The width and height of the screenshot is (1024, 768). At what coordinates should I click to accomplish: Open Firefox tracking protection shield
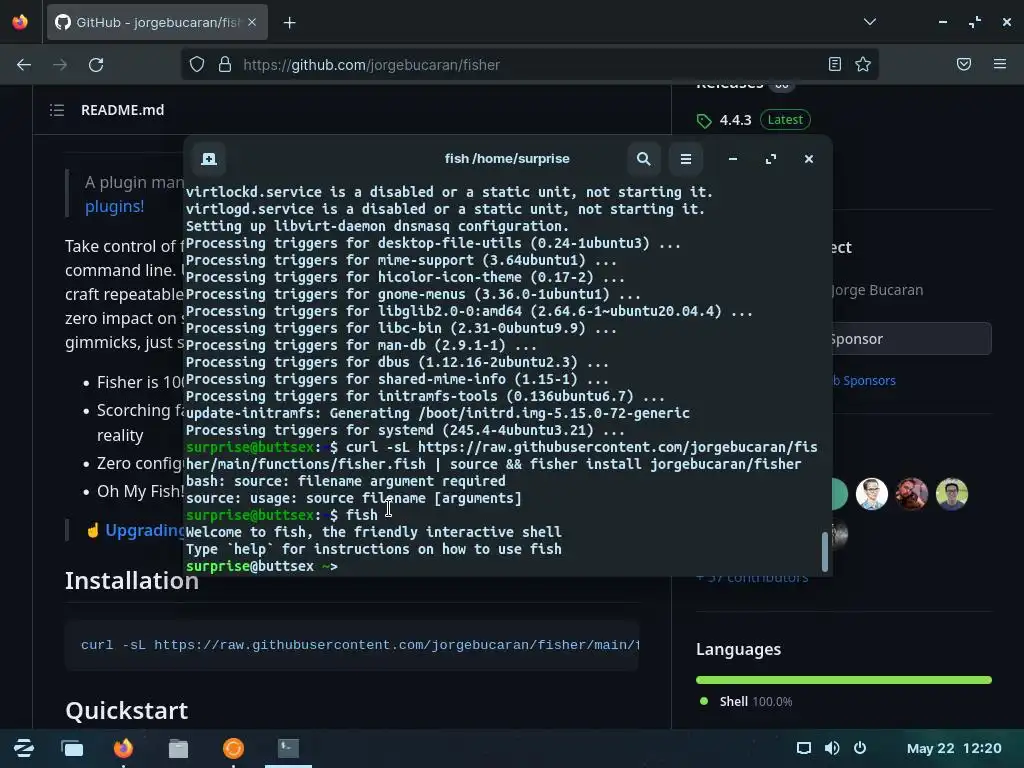pos(197,64)
